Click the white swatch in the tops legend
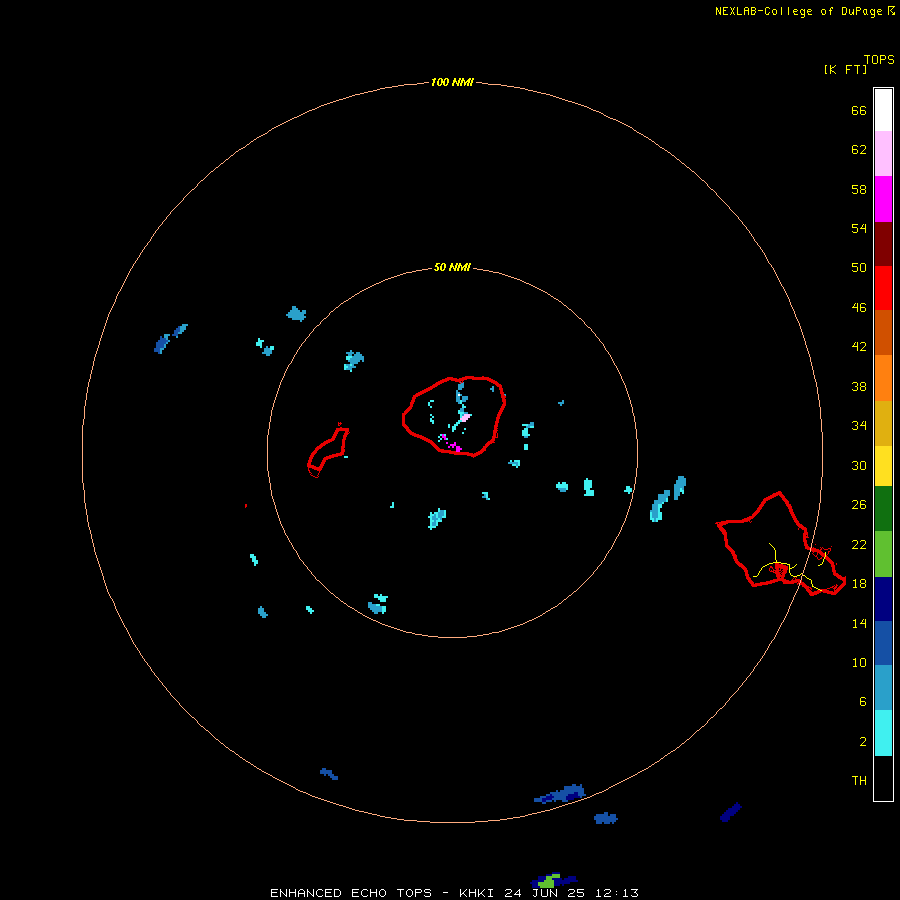The image size is (900, 900). (x=883, y=110)
